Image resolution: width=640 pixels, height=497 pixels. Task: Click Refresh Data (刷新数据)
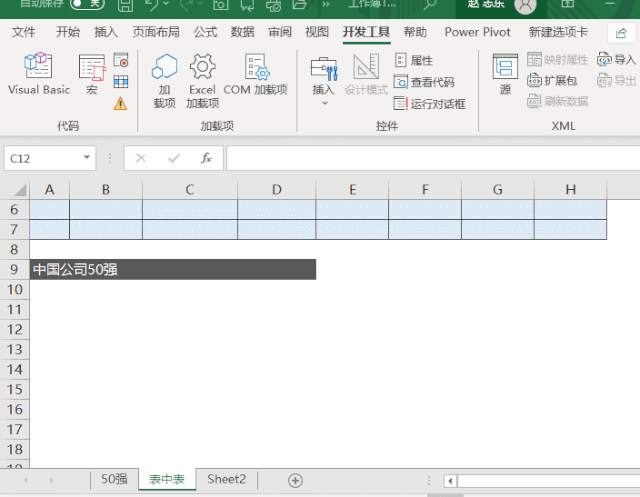(557, 101)
